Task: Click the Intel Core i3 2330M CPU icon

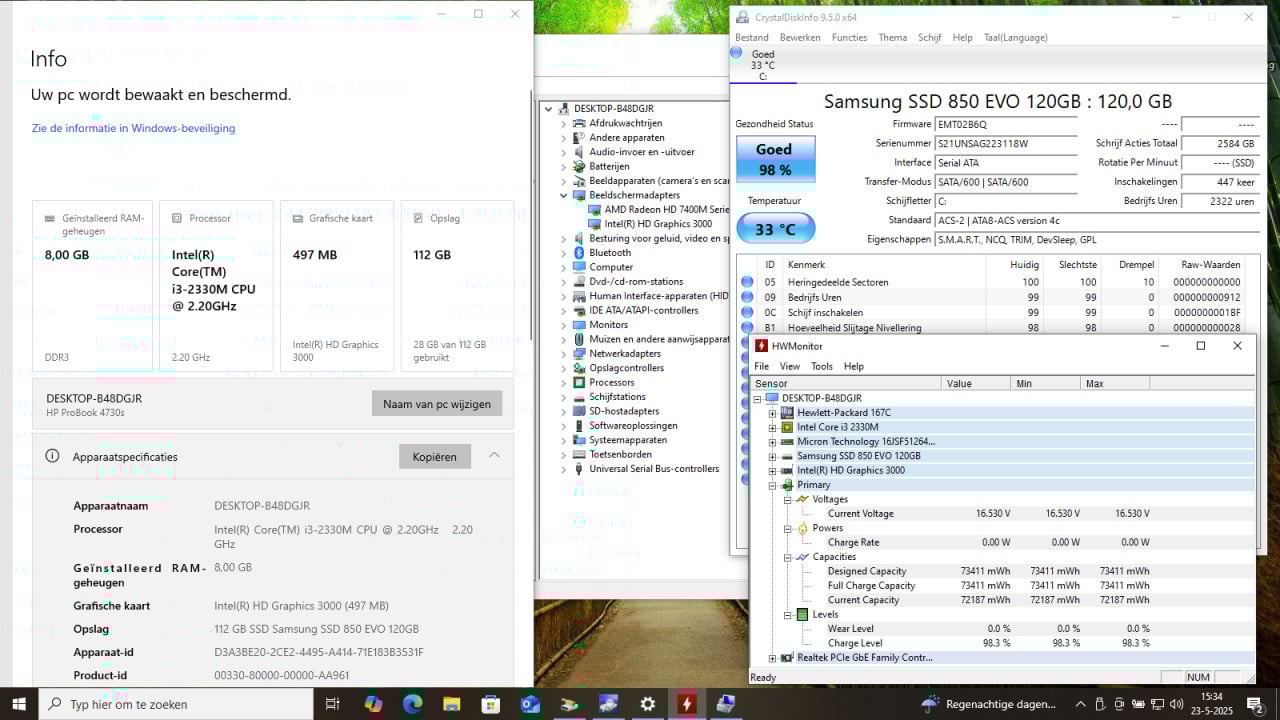Action: point(787,427)
